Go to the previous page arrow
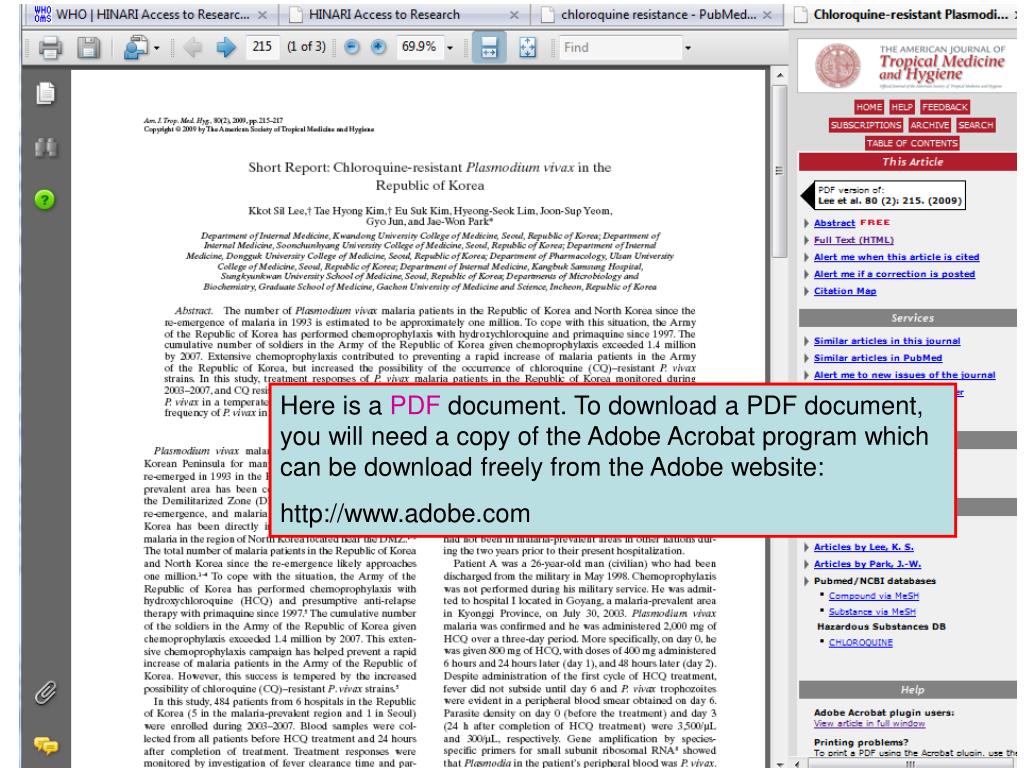Viewport: 1024px width, 768px height. tap(192, 47)
